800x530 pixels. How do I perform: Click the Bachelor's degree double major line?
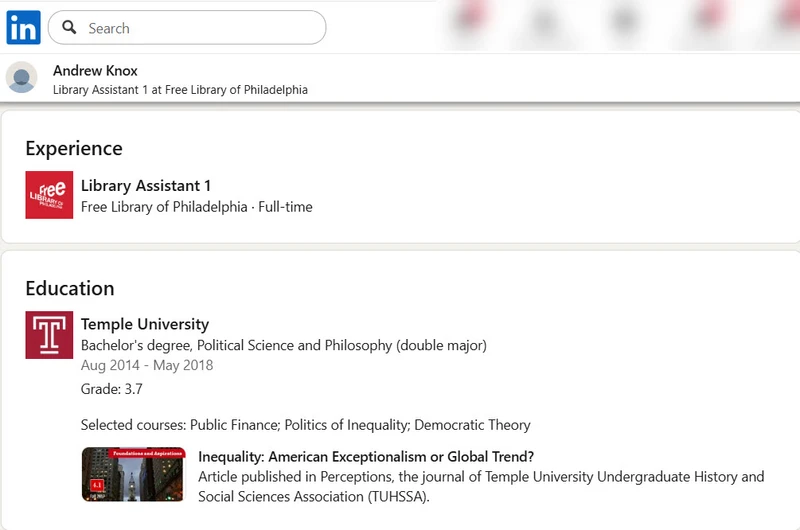[x=283, y=346]
